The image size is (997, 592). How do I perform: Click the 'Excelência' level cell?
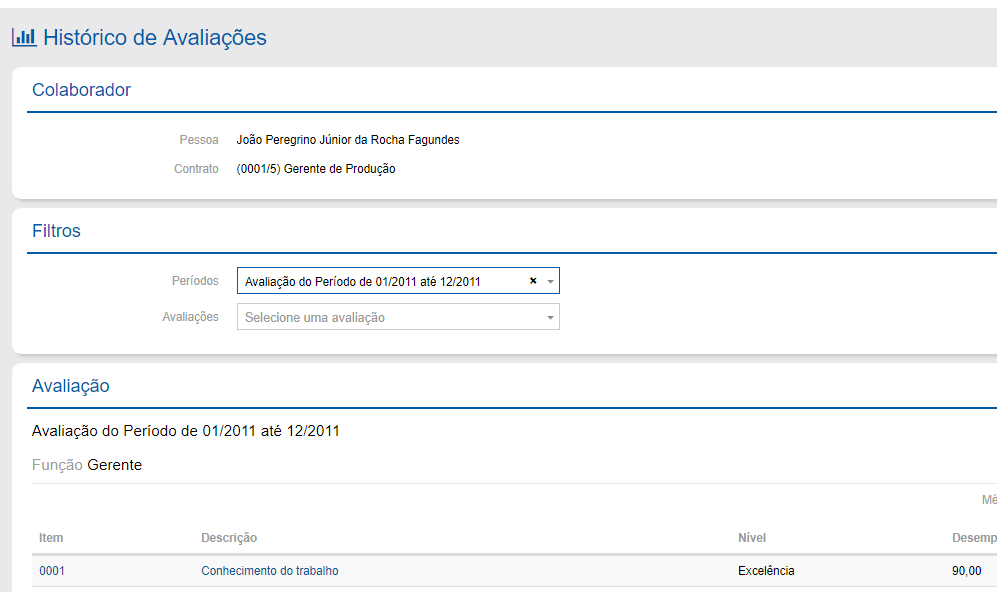[x=766, y=571]
